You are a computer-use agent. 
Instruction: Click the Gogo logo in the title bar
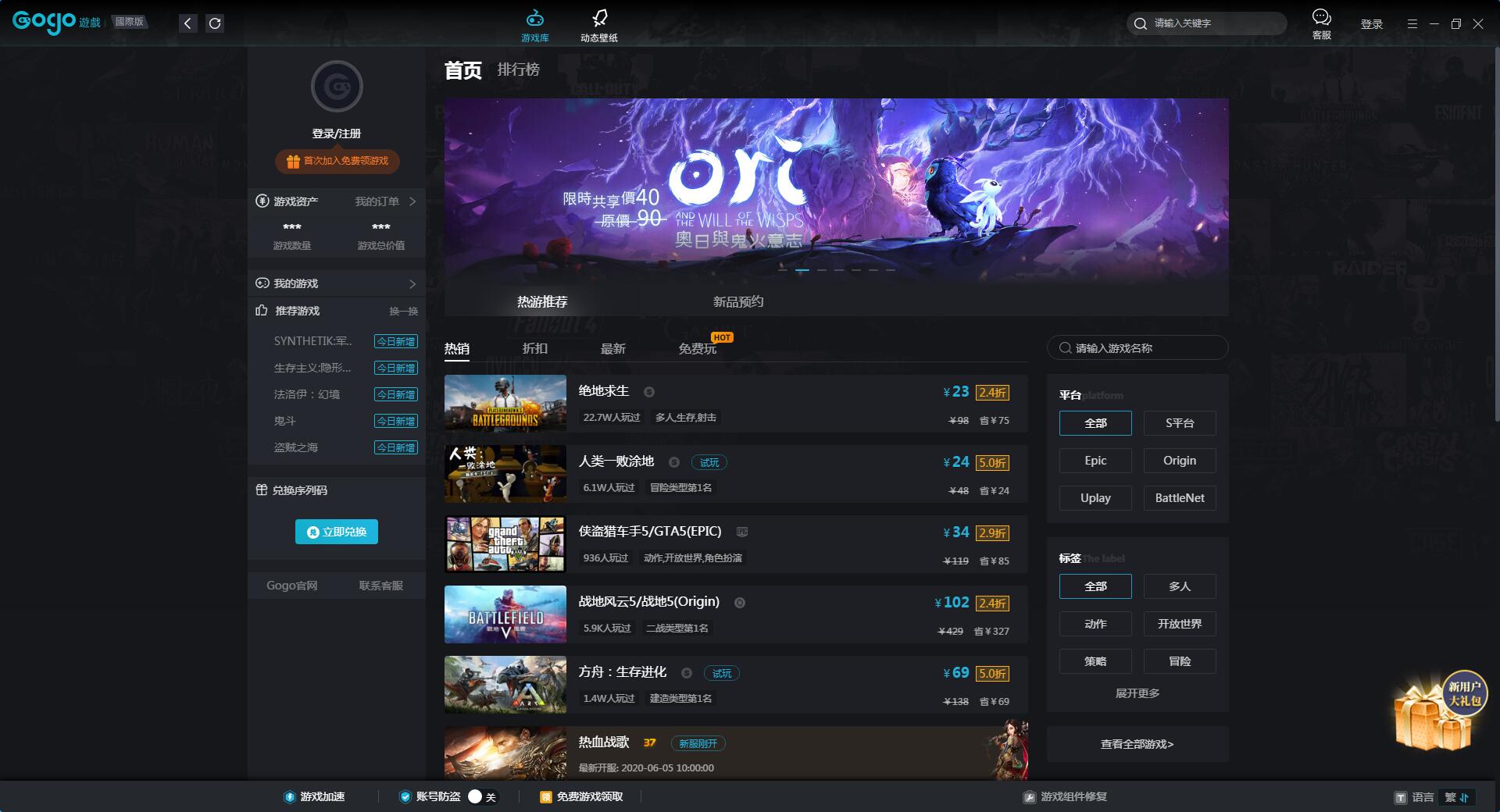click(x=44, y=22)
